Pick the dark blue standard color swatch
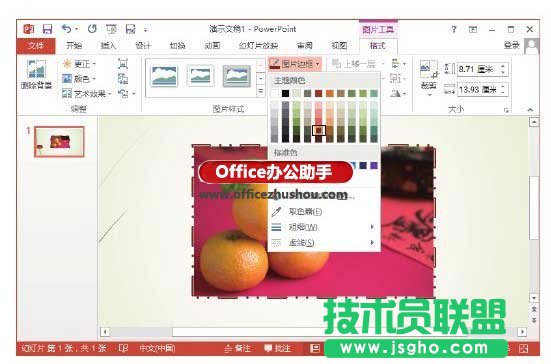This screenshot has height=364, width=551. pyautogui.click(x=363, y=165)
